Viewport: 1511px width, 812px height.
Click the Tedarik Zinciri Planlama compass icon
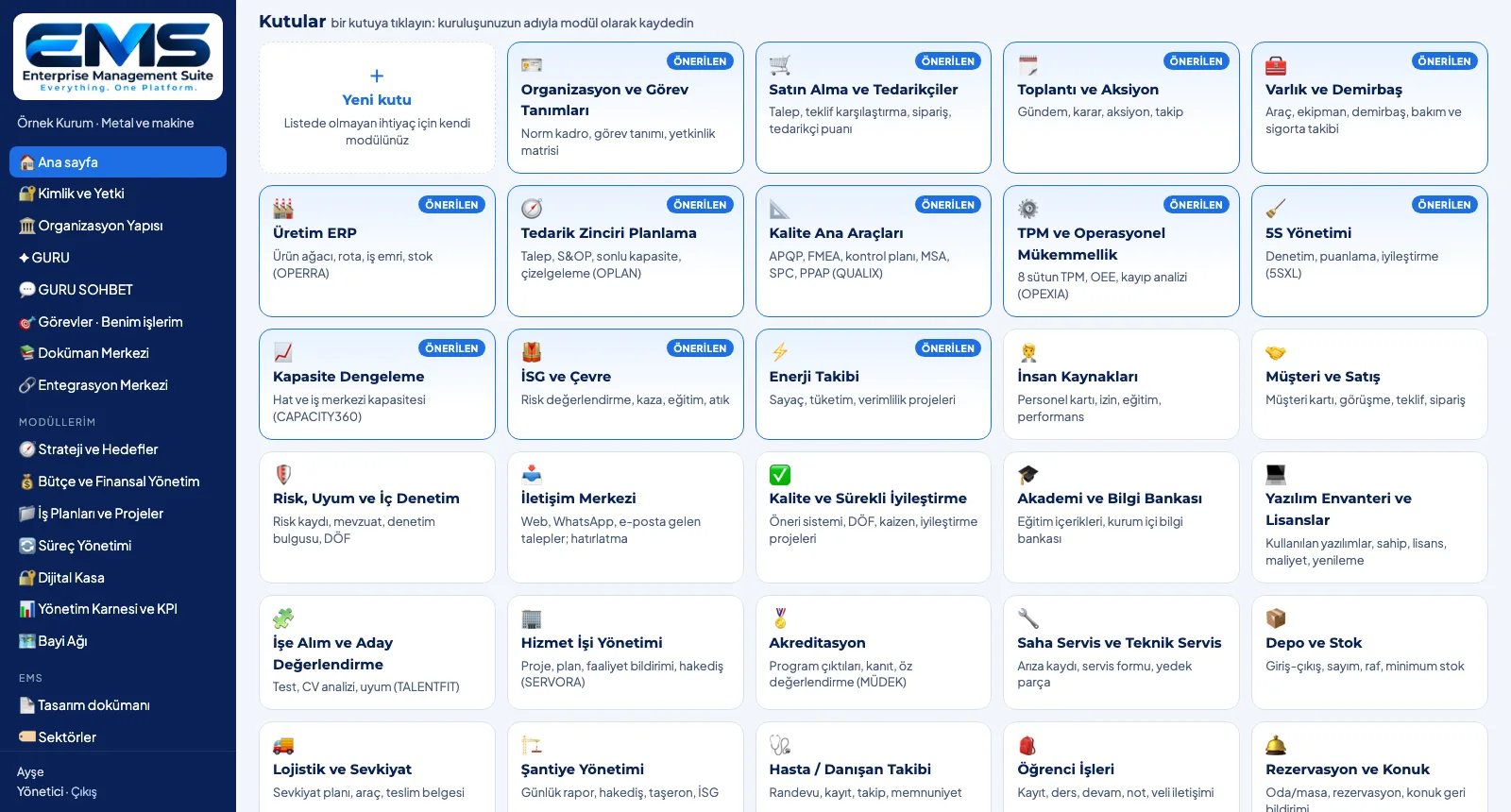click(532, 209)
